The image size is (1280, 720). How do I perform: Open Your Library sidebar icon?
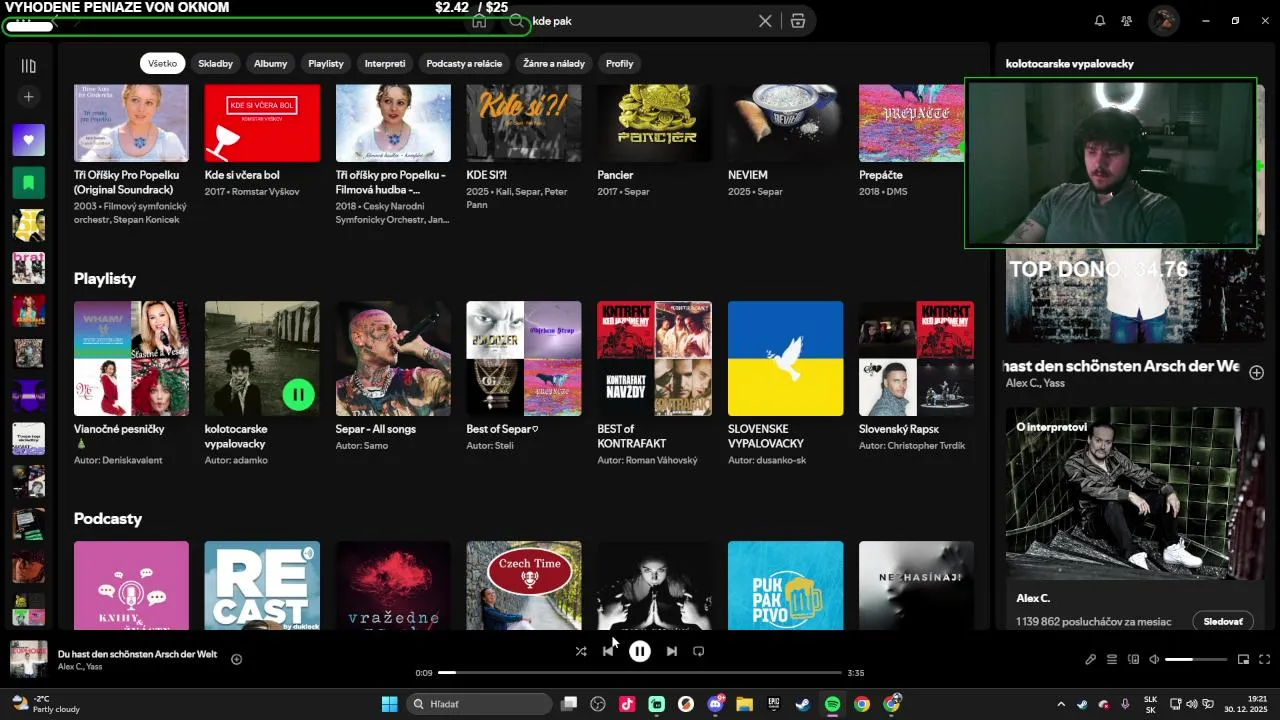click(28, 66)
